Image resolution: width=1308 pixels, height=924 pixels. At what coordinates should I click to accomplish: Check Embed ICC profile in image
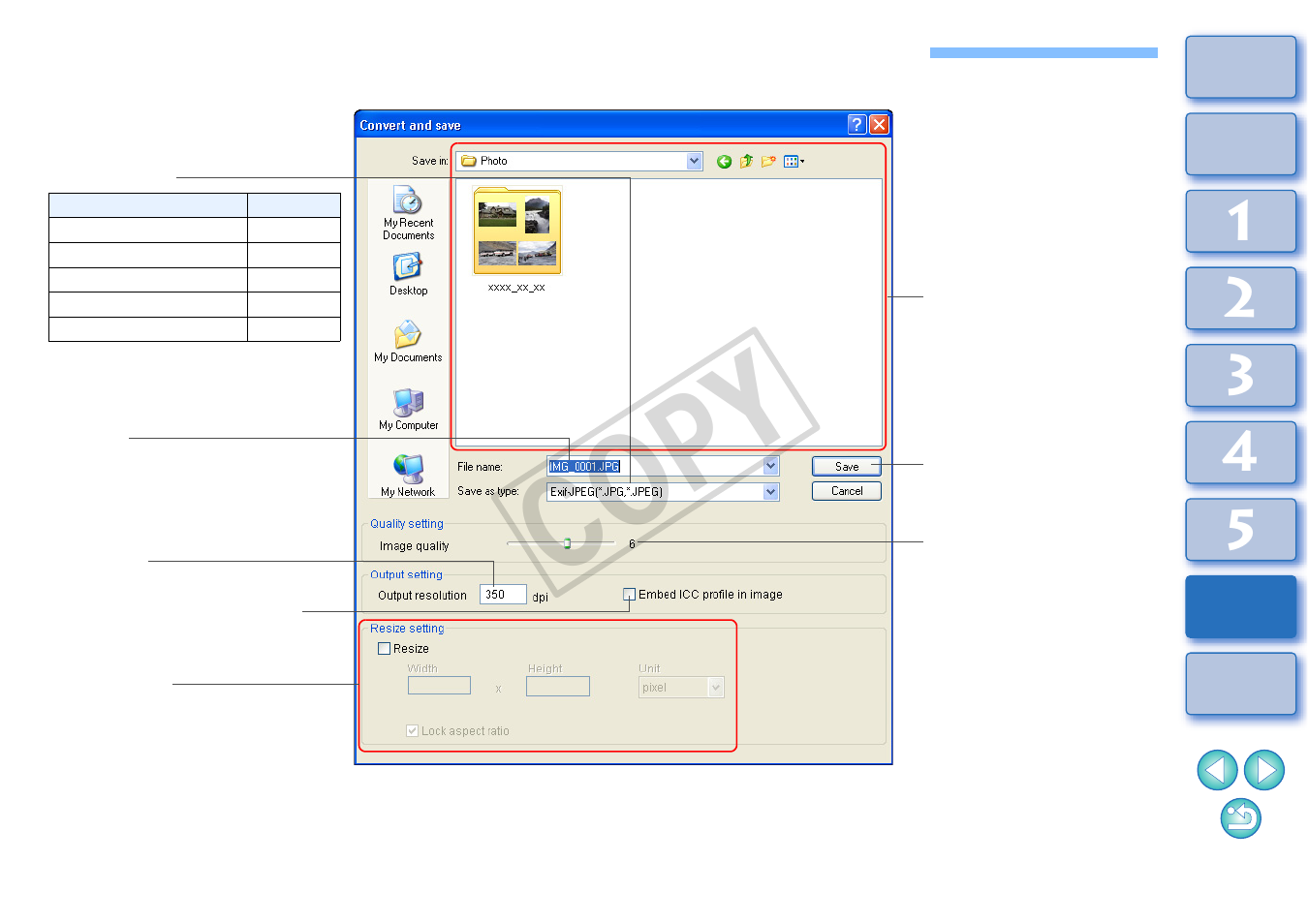[630, 595]
